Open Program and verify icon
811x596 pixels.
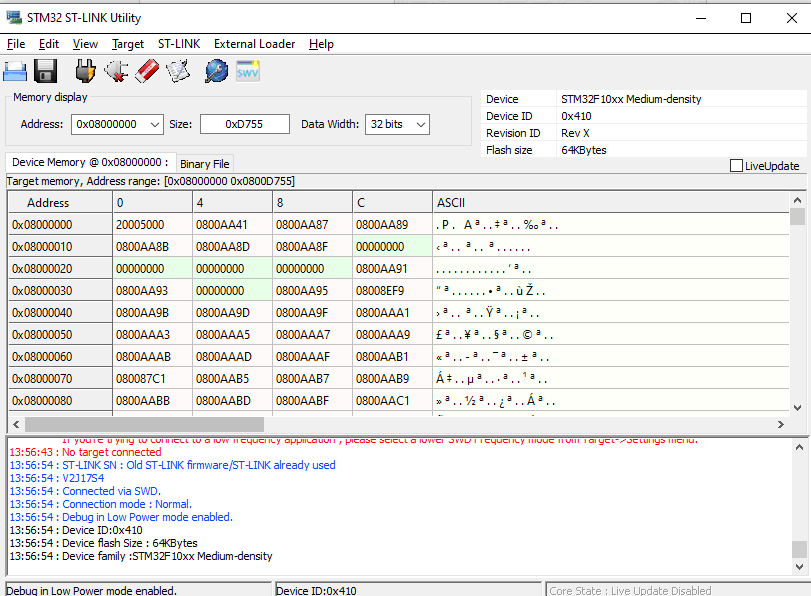click(178, 71)
